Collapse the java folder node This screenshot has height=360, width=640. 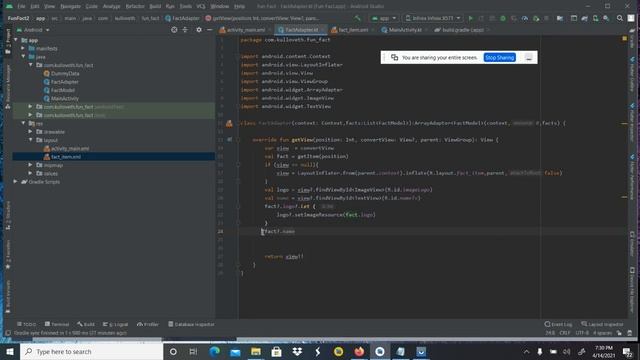click(23, 57)
